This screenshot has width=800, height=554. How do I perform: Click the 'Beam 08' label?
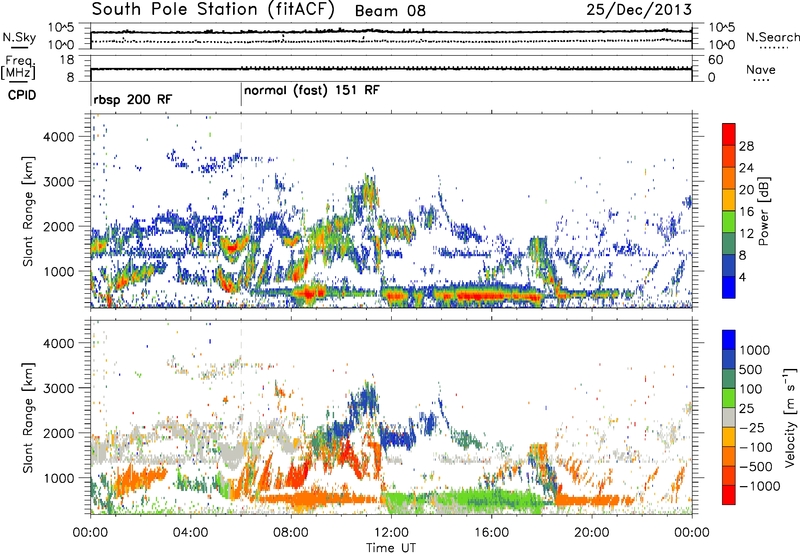click(x=390, y=11)
